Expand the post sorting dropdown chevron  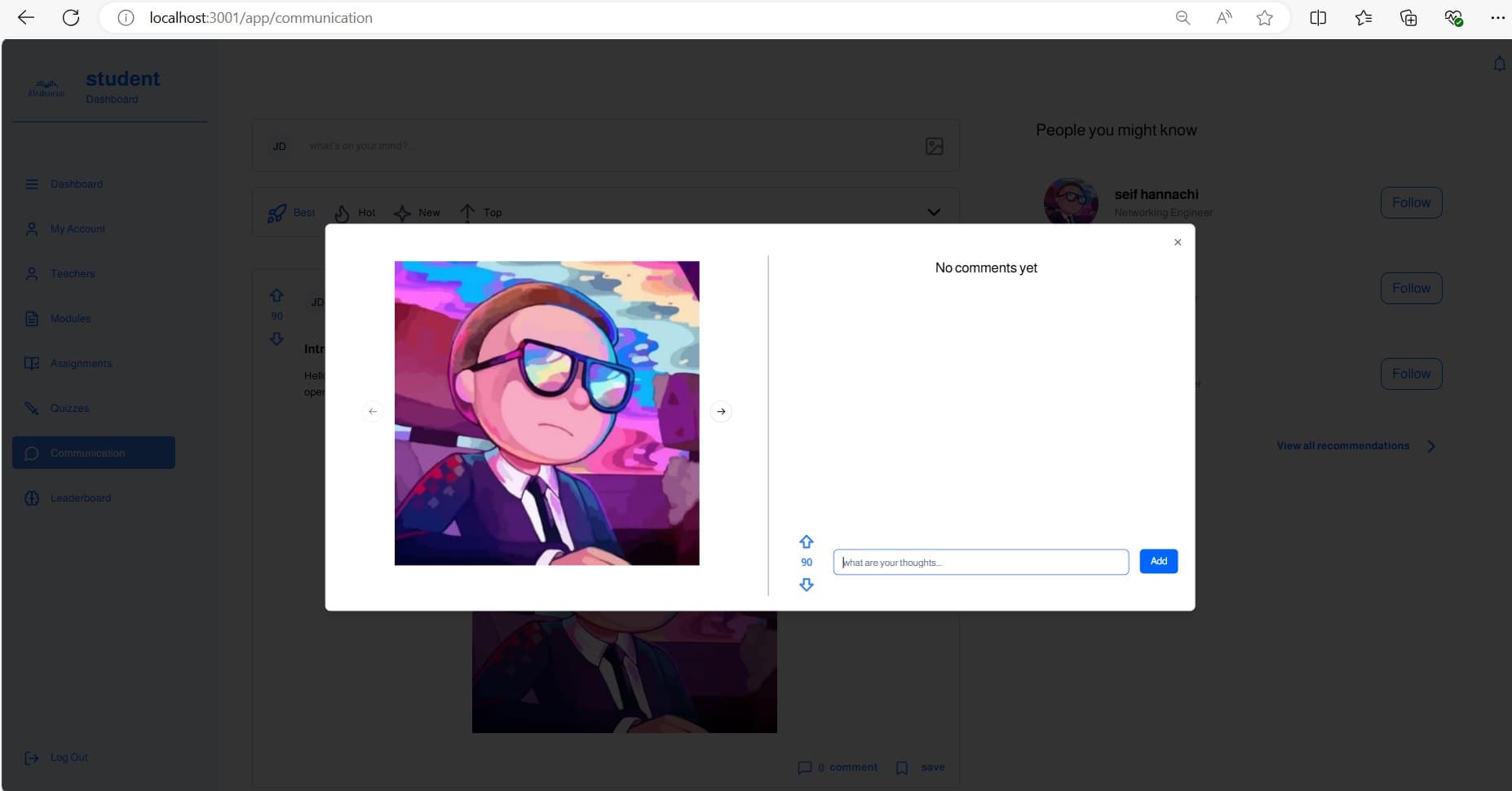[934, 212]
